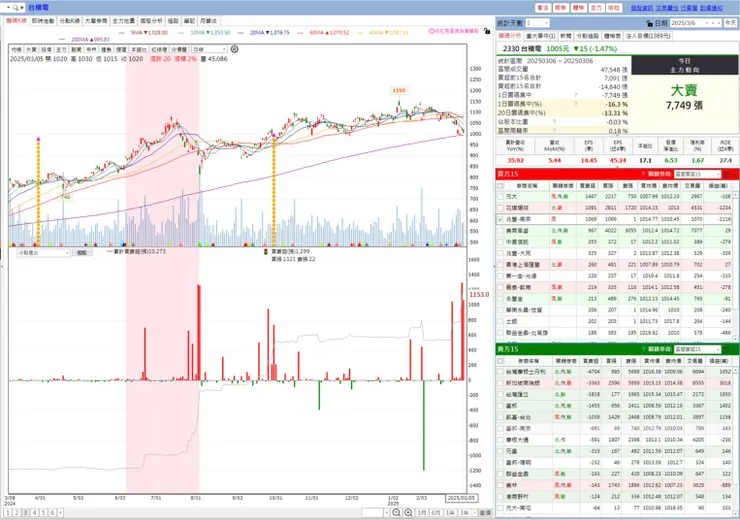The height and width of the screenshot is (520, 740).
Task: Check the 元大 broker row checkbox
Action: [500, 196]
